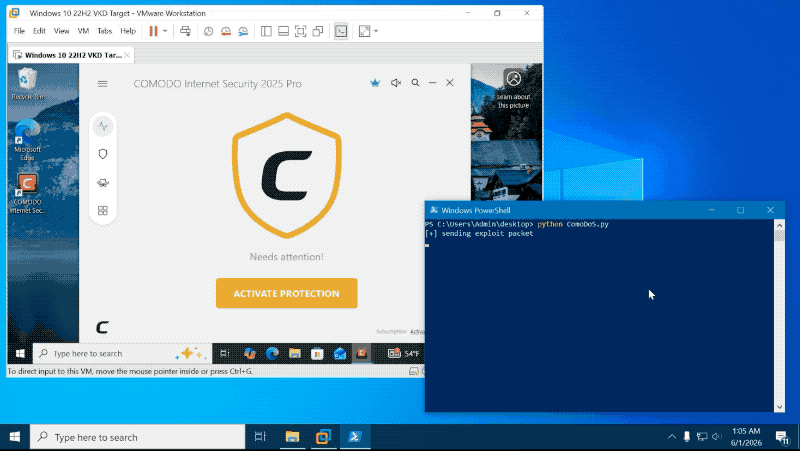Open the shield protection section in COMODO sidebar
800x451 pixels.
click(103, 154)
